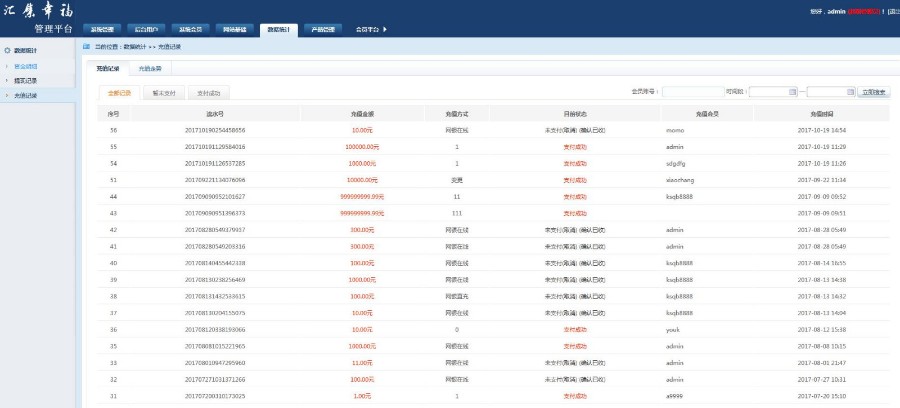Image resolution: width=900 pixels, height=408 pixels.
Task: Select the 支付成功 filter tab
Action: [209, 92]
